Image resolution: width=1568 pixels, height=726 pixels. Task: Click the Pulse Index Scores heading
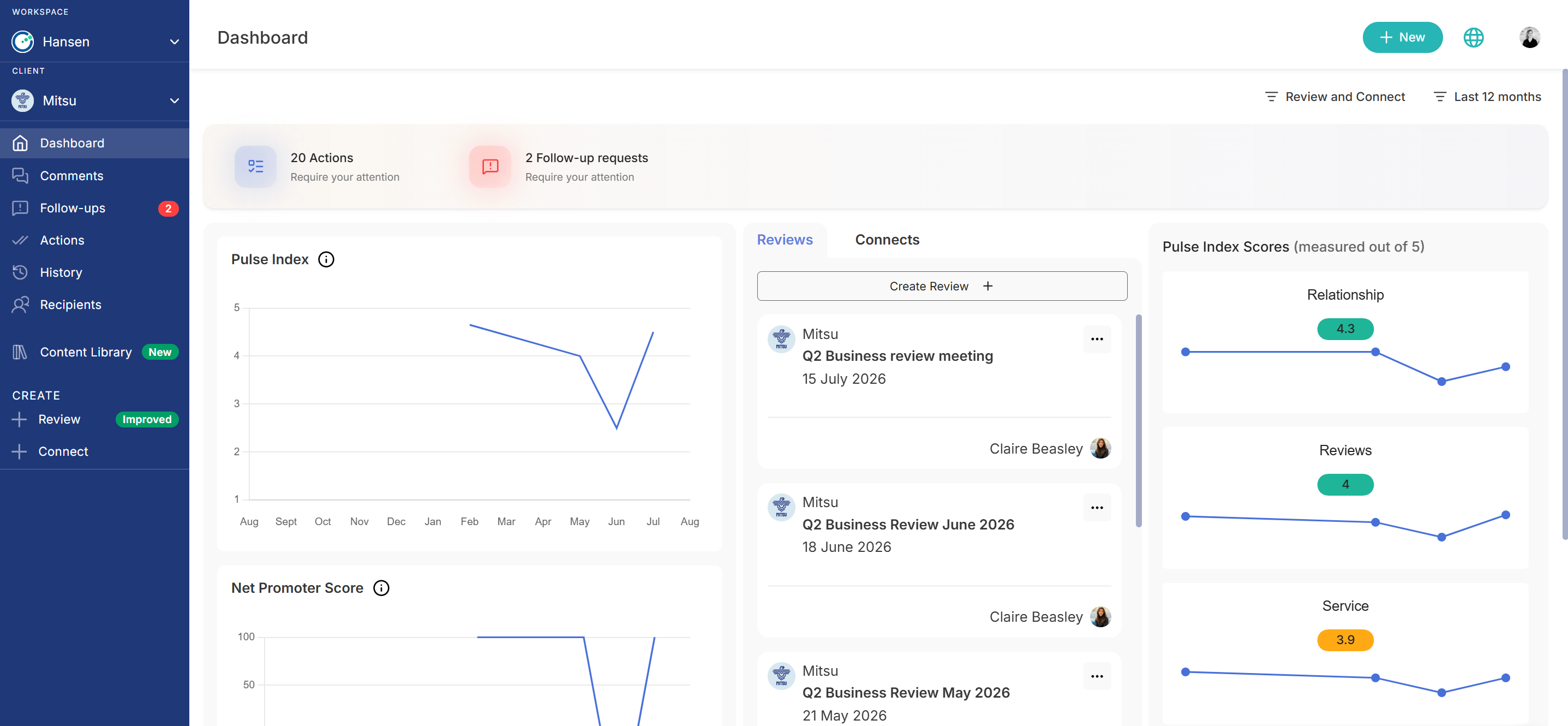click(1293, 247)
